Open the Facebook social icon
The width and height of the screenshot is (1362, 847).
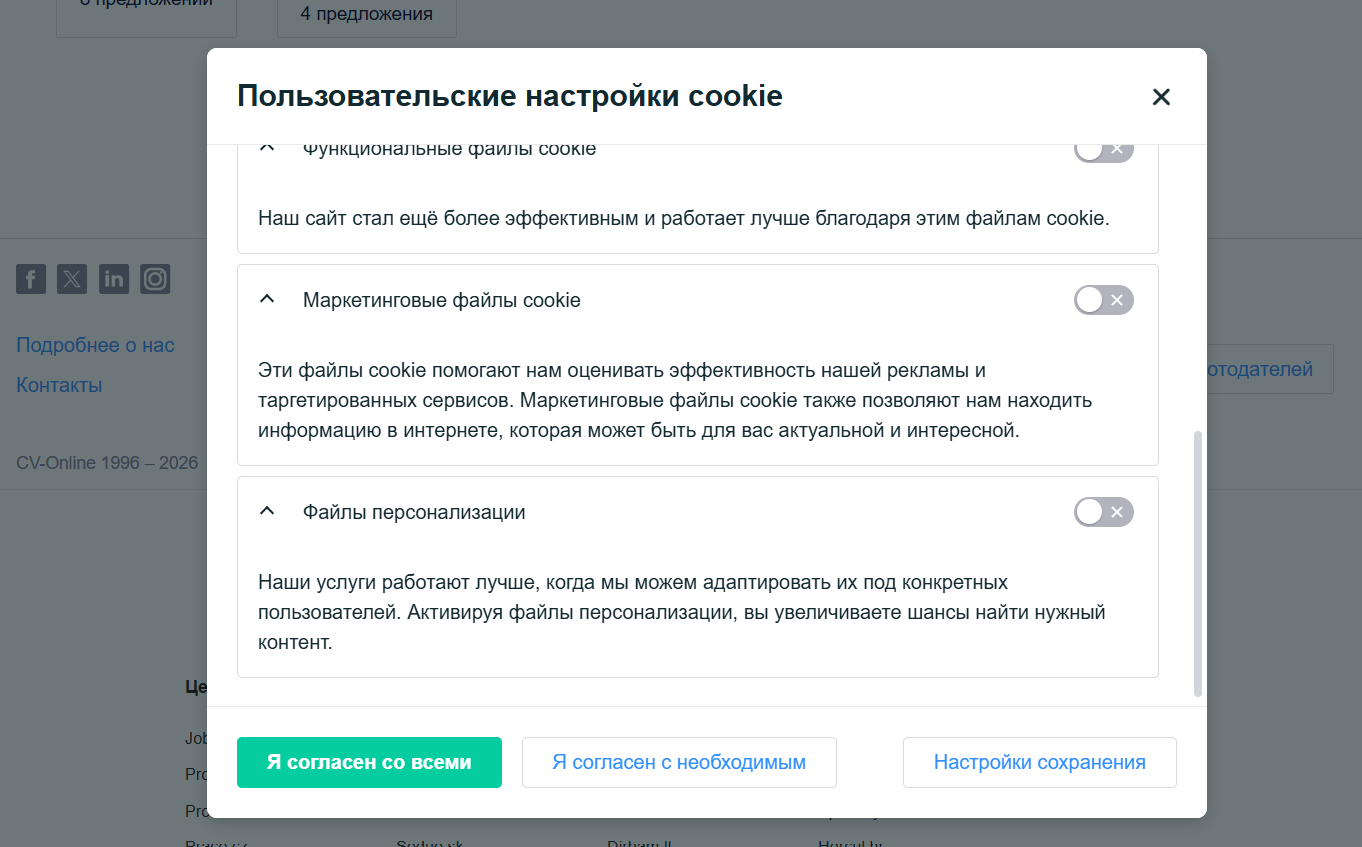31,279
